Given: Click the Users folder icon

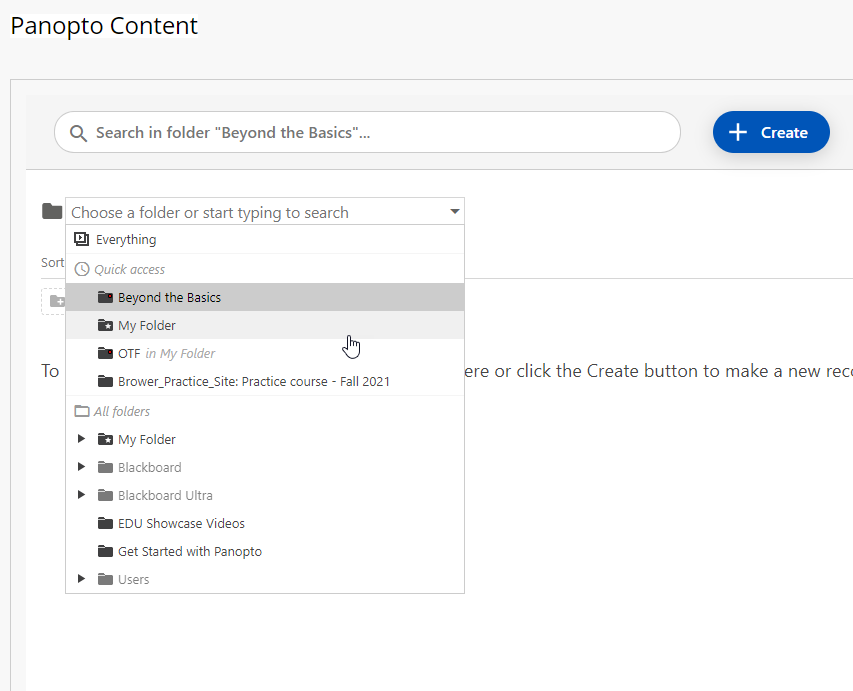Looking at the screenshot, I should coord(105,579).
